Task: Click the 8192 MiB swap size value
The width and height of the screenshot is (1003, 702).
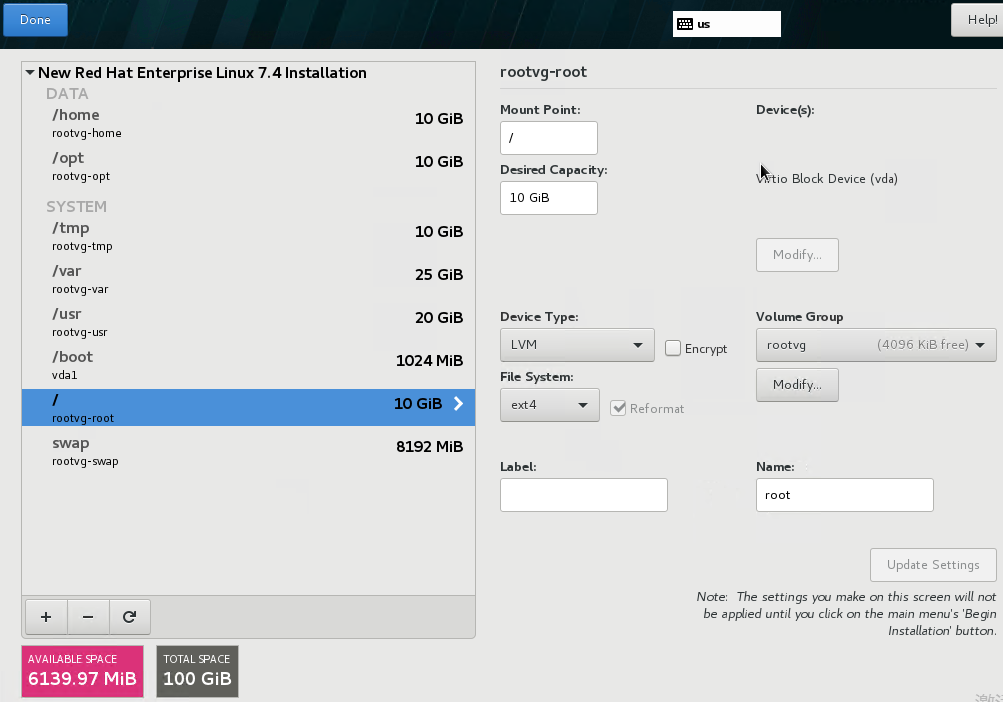Action: click(429, 447)
